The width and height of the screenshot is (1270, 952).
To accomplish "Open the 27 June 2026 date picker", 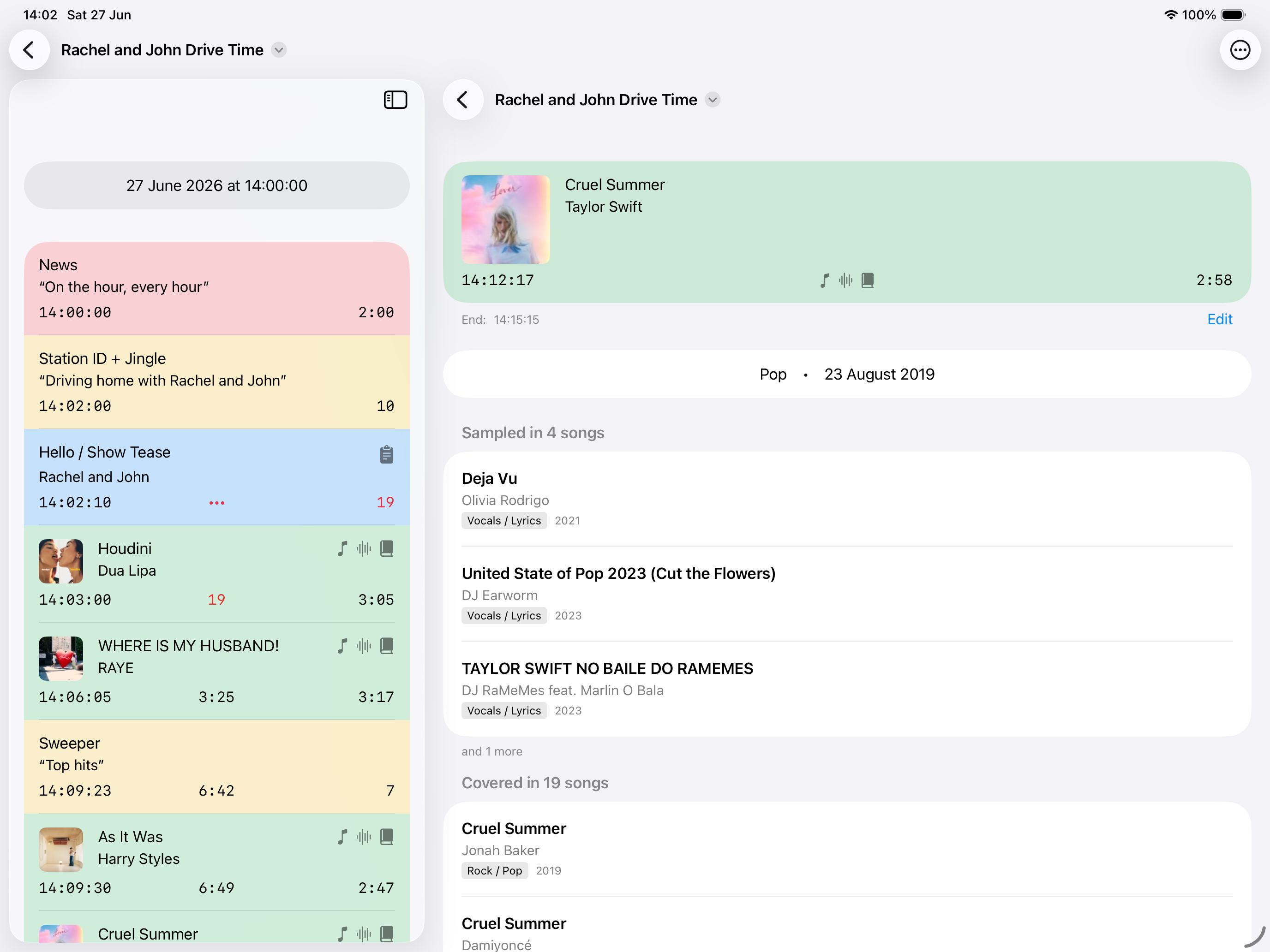I will [217, 185].
